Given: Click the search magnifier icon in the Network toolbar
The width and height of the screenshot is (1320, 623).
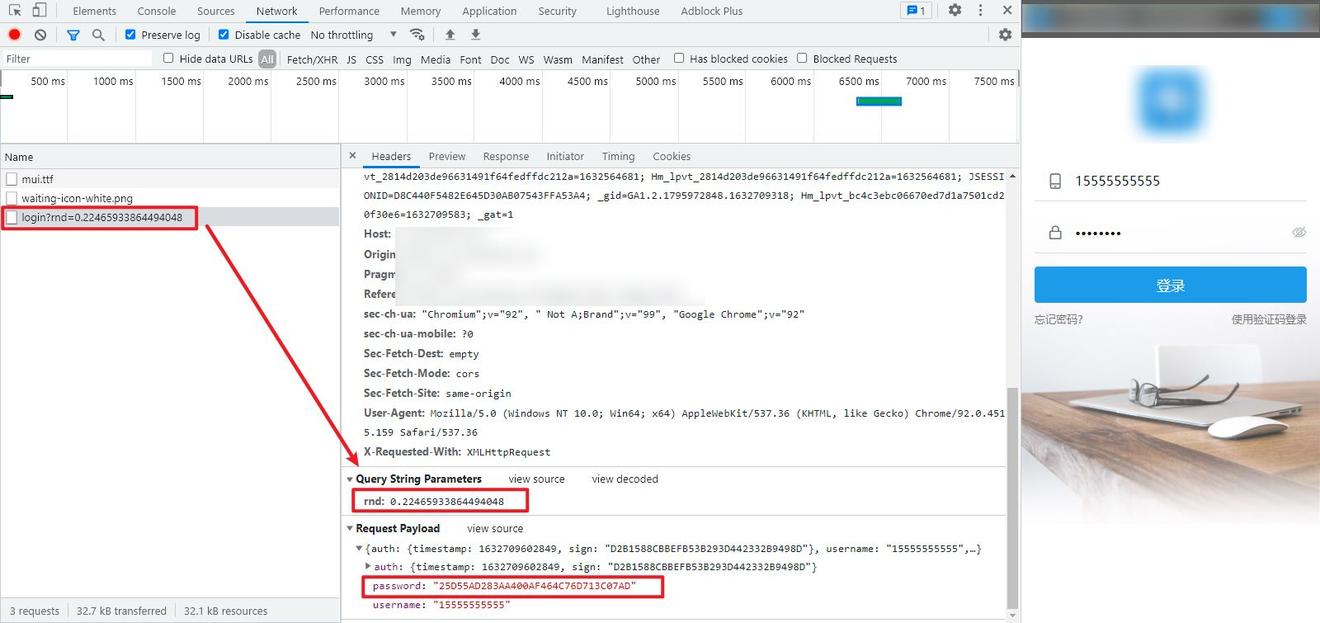Looking at the screenshot, I should [98, 34].
